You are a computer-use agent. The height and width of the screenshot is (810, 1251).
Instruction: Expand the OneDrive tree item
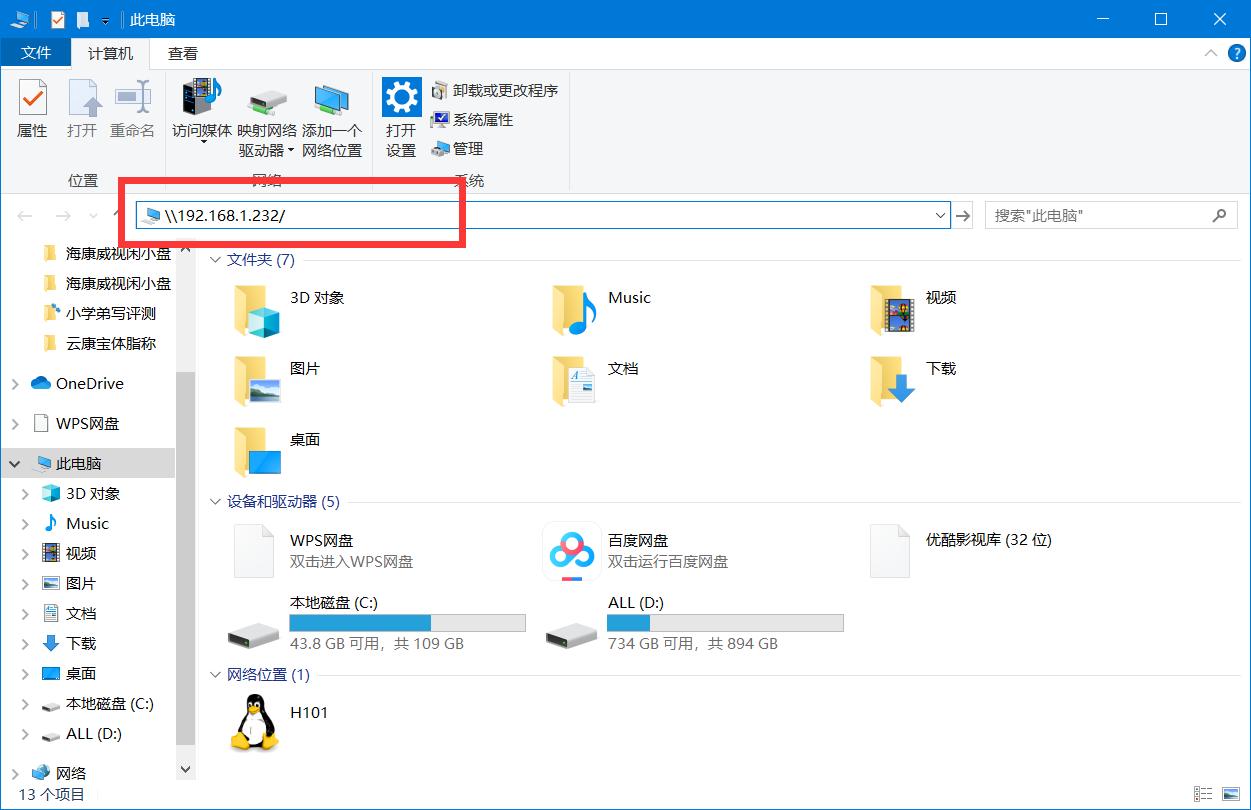16,383
